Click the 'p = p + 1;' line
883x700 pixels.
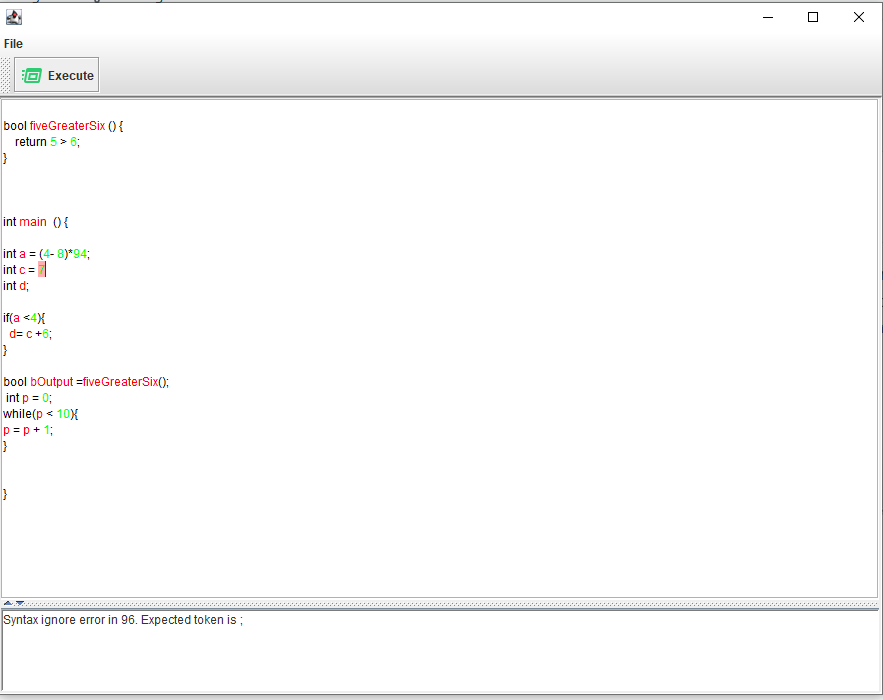click(28, 430)
